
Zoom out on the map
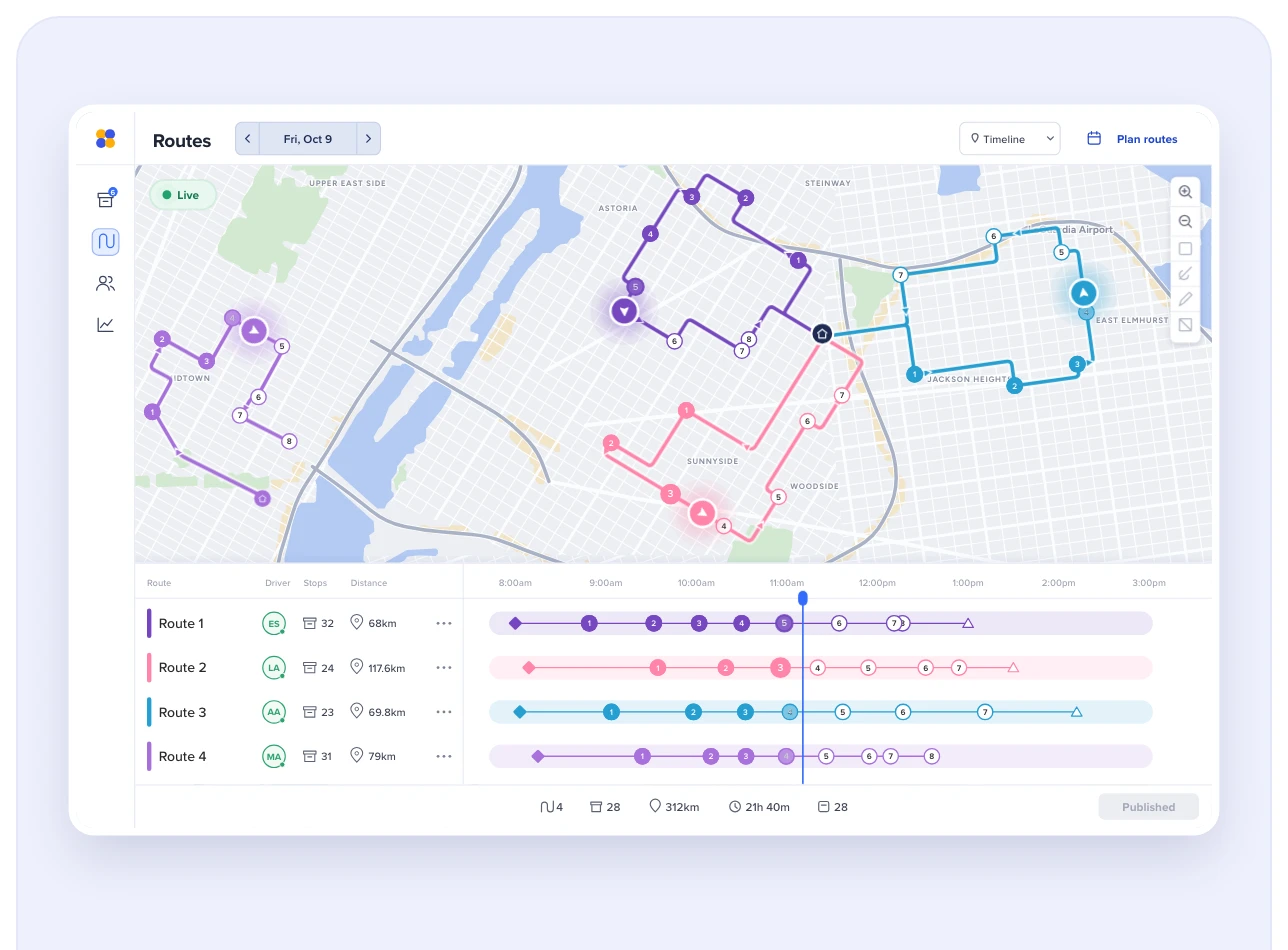pos(1185,221)
